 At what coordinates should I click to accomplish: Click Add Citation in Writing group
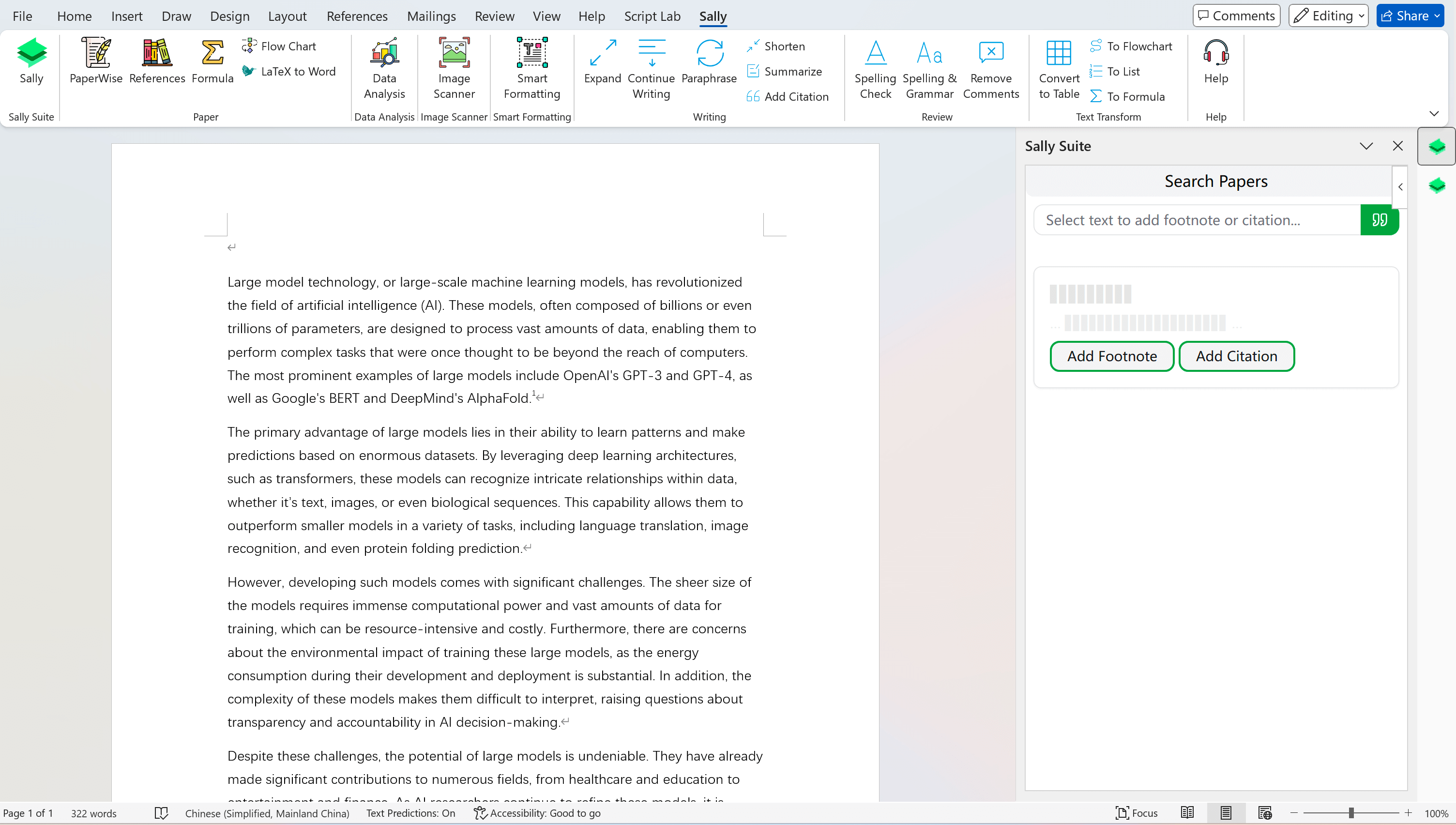(x=788, y=96)
